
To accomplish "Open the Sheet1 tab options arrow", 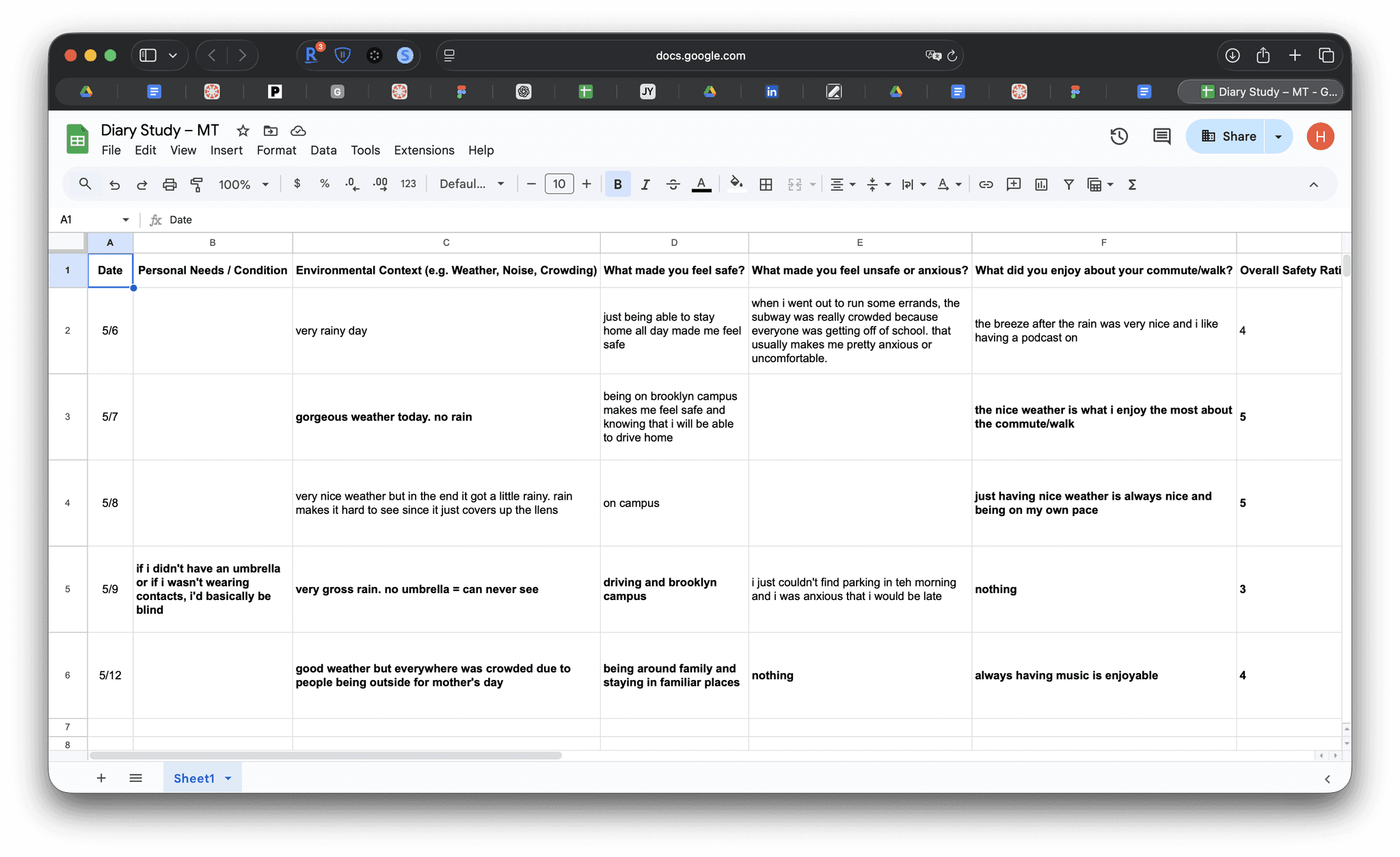I will 228,778.
